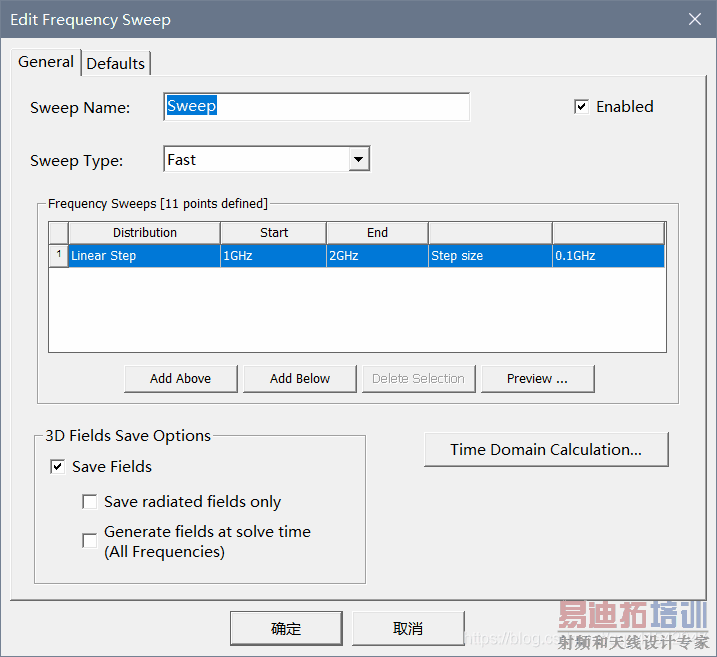Close the Edit Frequency Sweep dialog
This screenshot has height=657, width=717.
pos(695,19)
